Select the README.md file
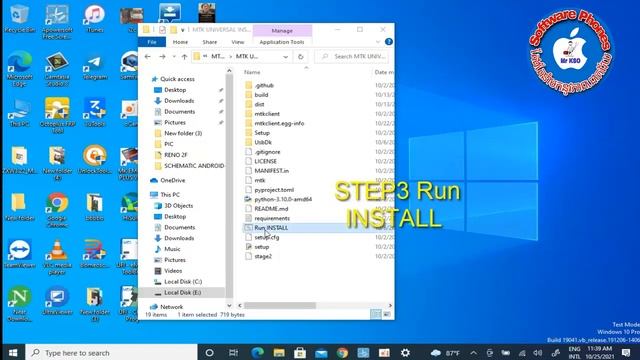Image resolution: width=640 pixels, height=360 pixels. (x=271, y=209)
